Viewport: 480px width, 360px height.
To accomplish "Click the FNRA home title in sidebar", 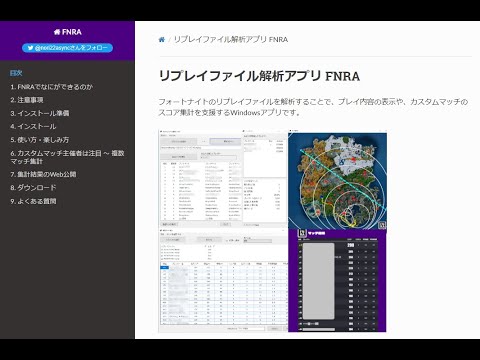I will click(x=67, y=32).
